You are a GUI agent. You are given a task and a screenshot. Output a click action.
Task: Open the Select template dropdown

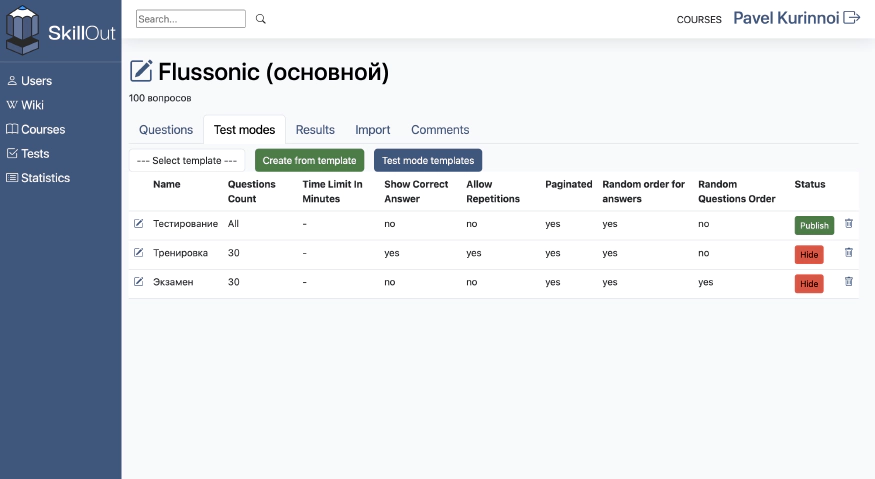coord(187,160)
